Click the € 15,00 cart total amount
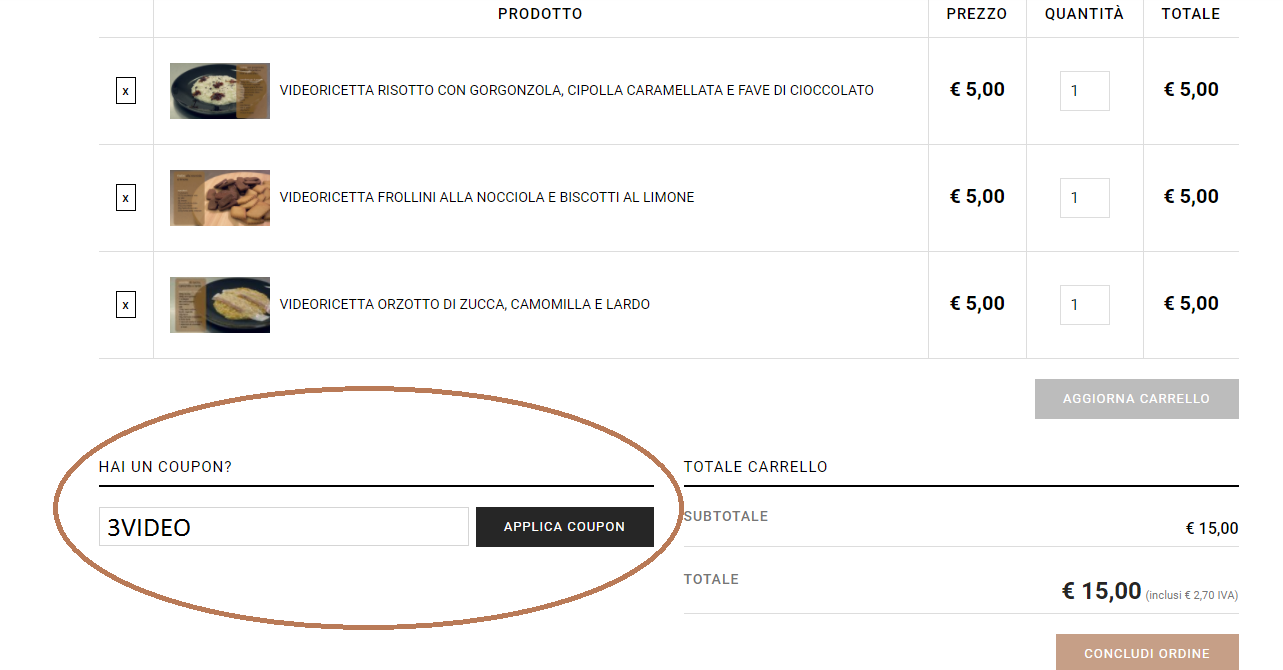Image resolution: width=1283 pixels, height=670 pixels. pos(1101,591)
